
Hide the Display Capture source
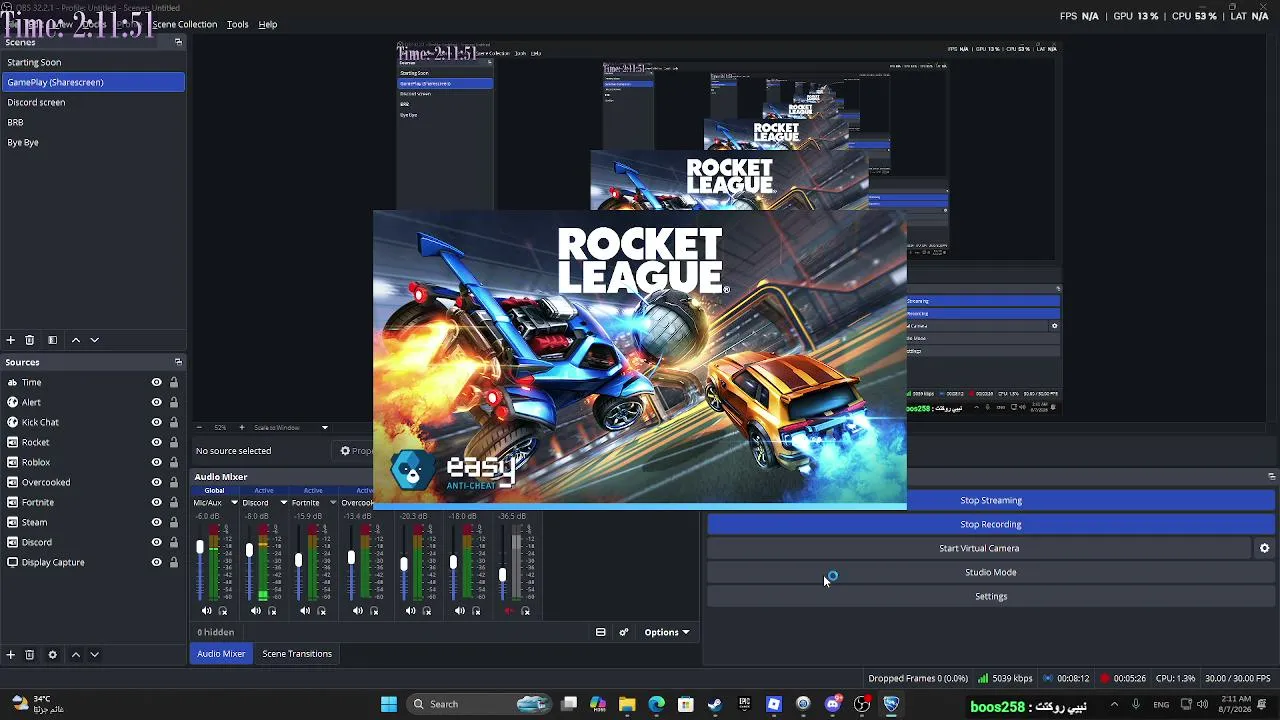coord(156,562)
